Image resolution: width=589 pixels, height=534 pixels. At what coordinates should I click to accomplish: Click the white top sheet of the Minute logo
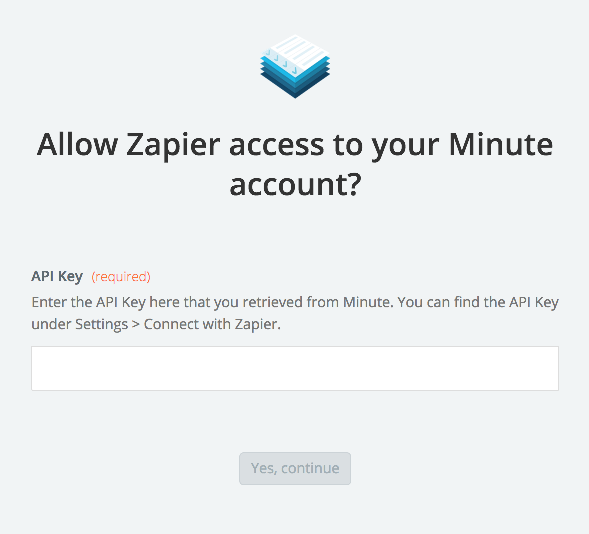tap(299, 51)
